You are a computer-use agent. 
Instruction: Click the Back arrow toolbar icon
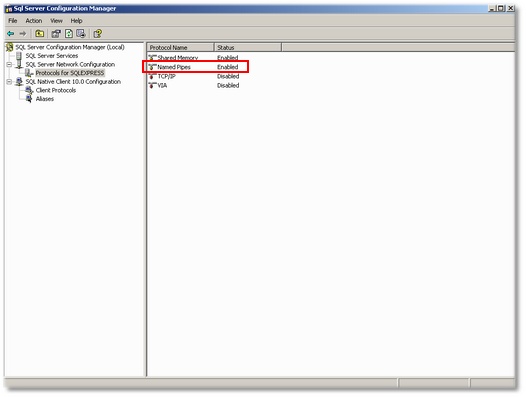tap(11, 34)
